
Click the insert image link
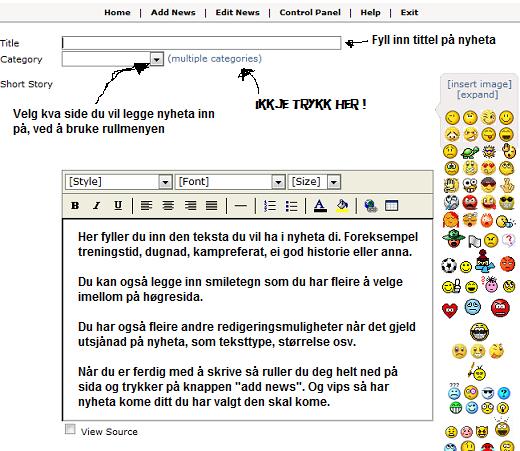pyautogui.click(x=479, y=84)
